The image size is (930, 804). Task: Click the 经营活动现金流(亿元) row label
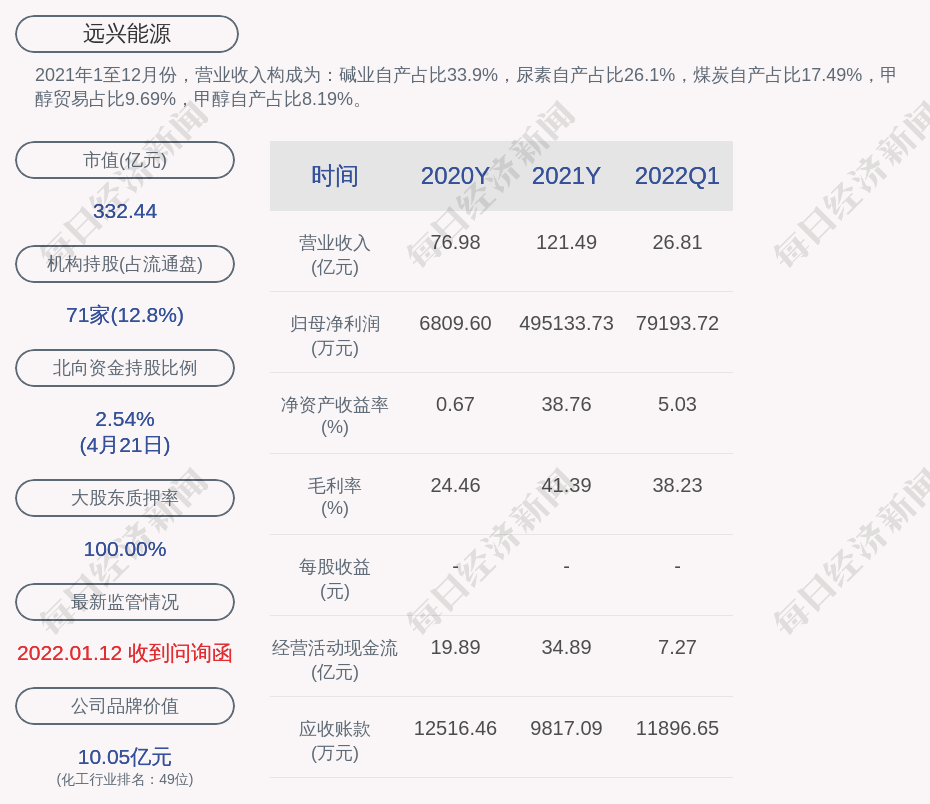(335, 659)
